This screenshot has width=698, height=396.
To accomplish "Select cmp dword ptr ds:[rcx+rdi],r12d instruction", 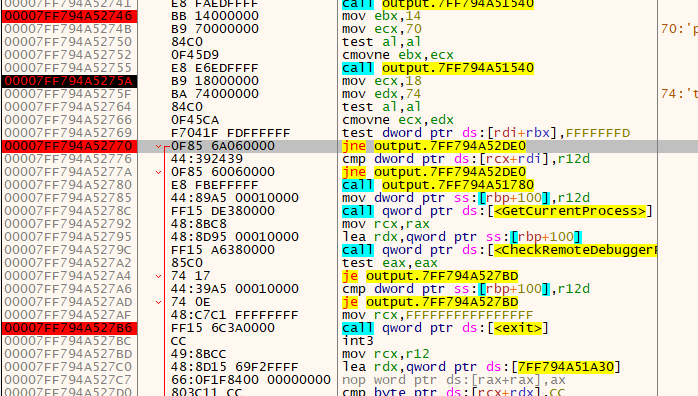I will [466, 159].
